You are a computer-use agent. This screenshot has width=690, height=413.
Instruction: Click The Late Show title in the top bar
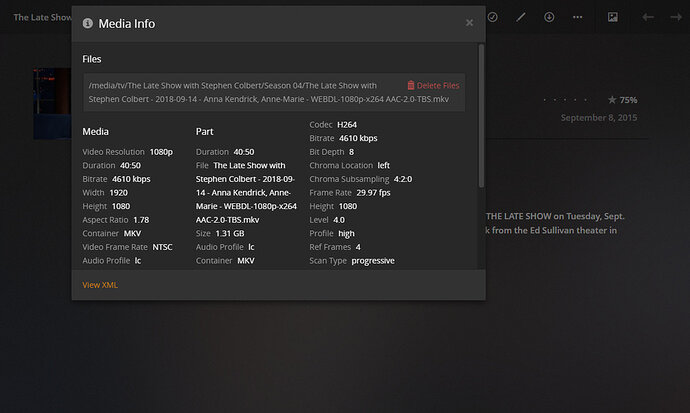[x=42, y=17]
